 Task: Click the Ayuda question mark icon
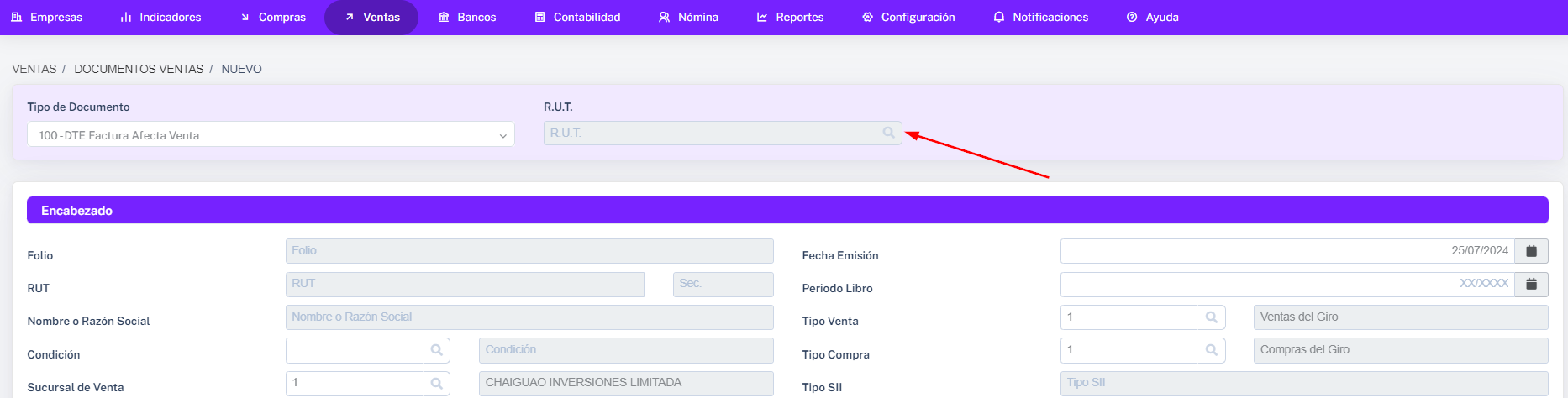click(x=1132, y=17)
